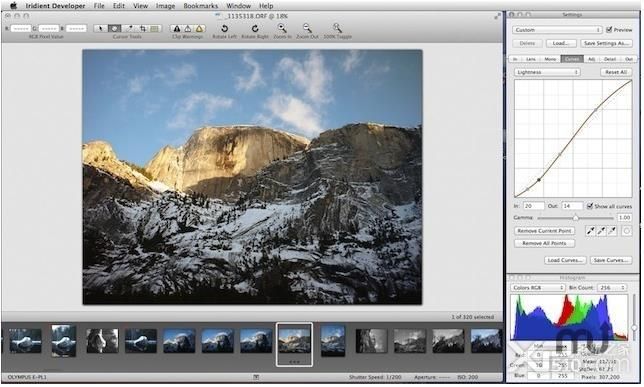Open the Window menu

click(x=239, y=6)
